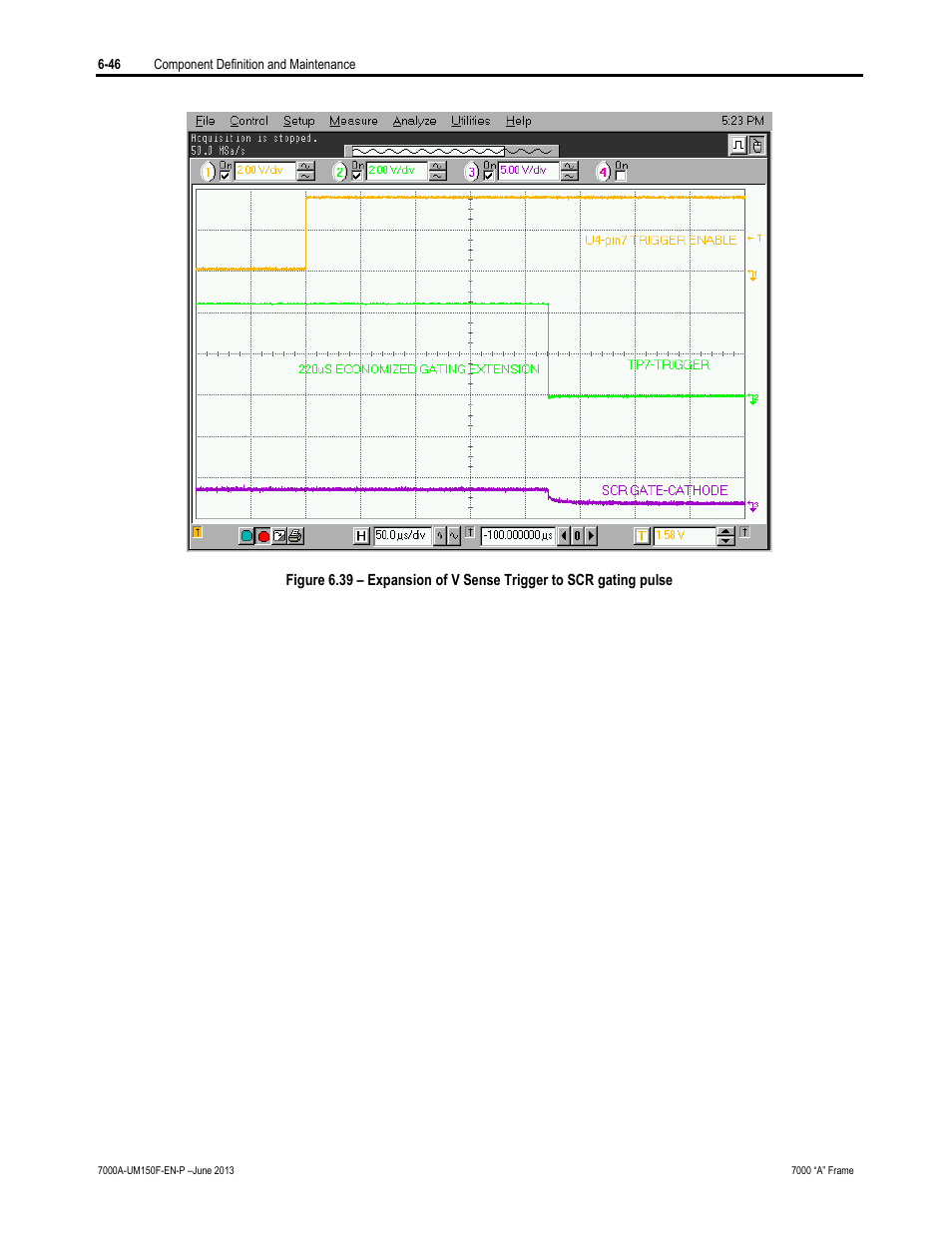Toggle channel 2 On checkbox

(356, 176)
